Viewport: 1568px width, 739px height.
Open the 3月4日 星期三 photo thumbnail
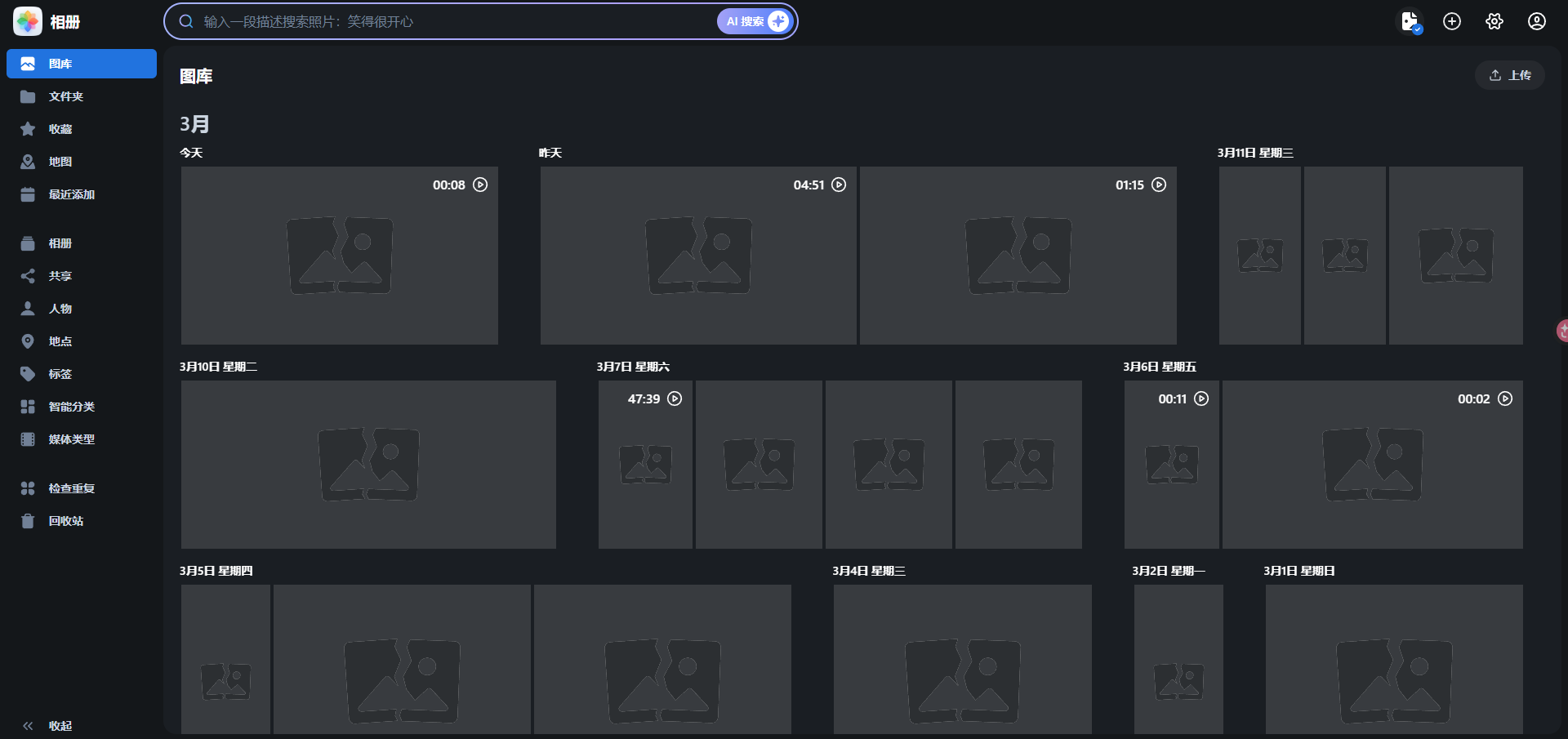click(963, 659)
